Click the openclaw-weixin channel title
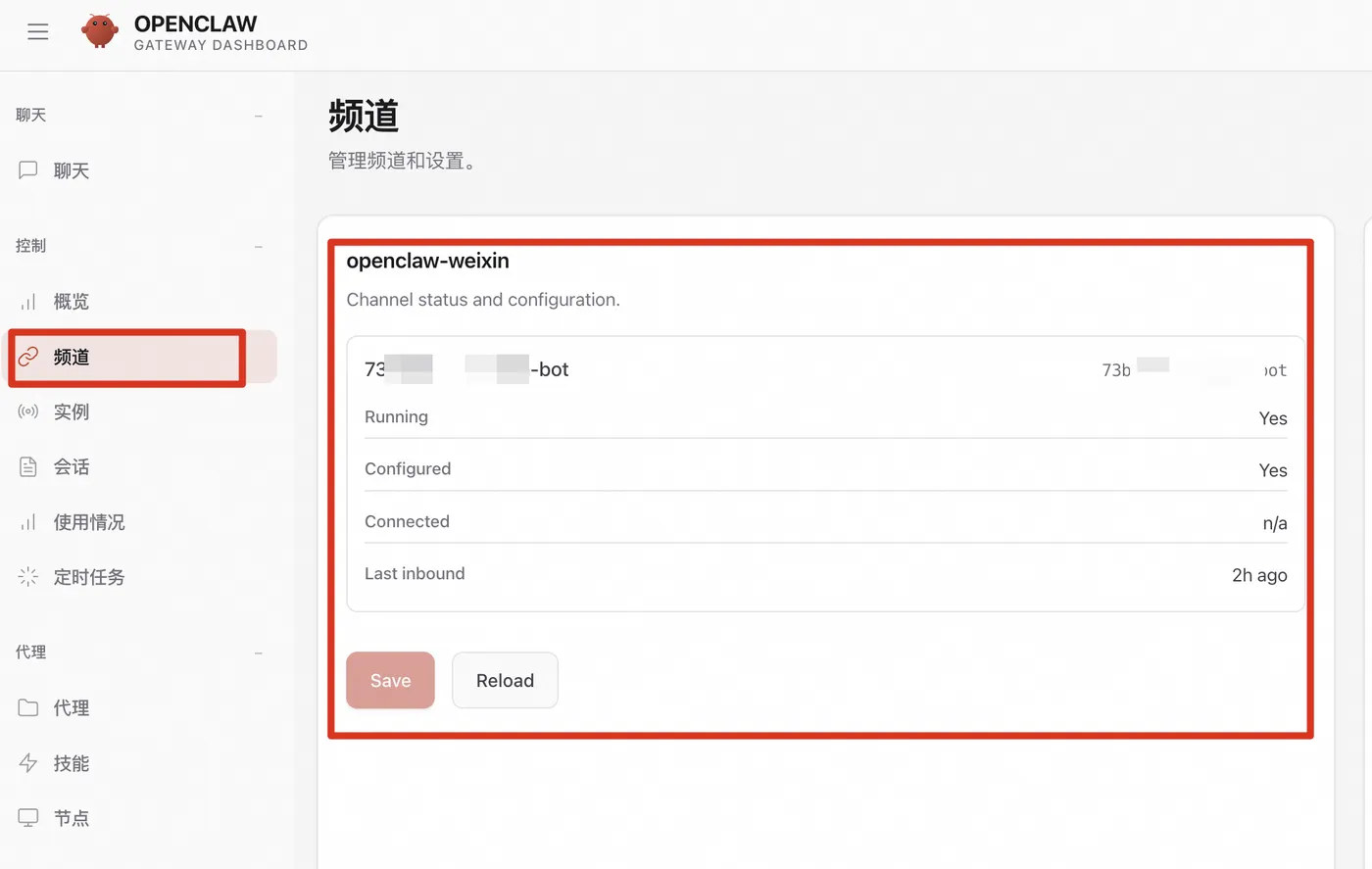This screenshot has height=869, width=1372. (x=427, y=261)
